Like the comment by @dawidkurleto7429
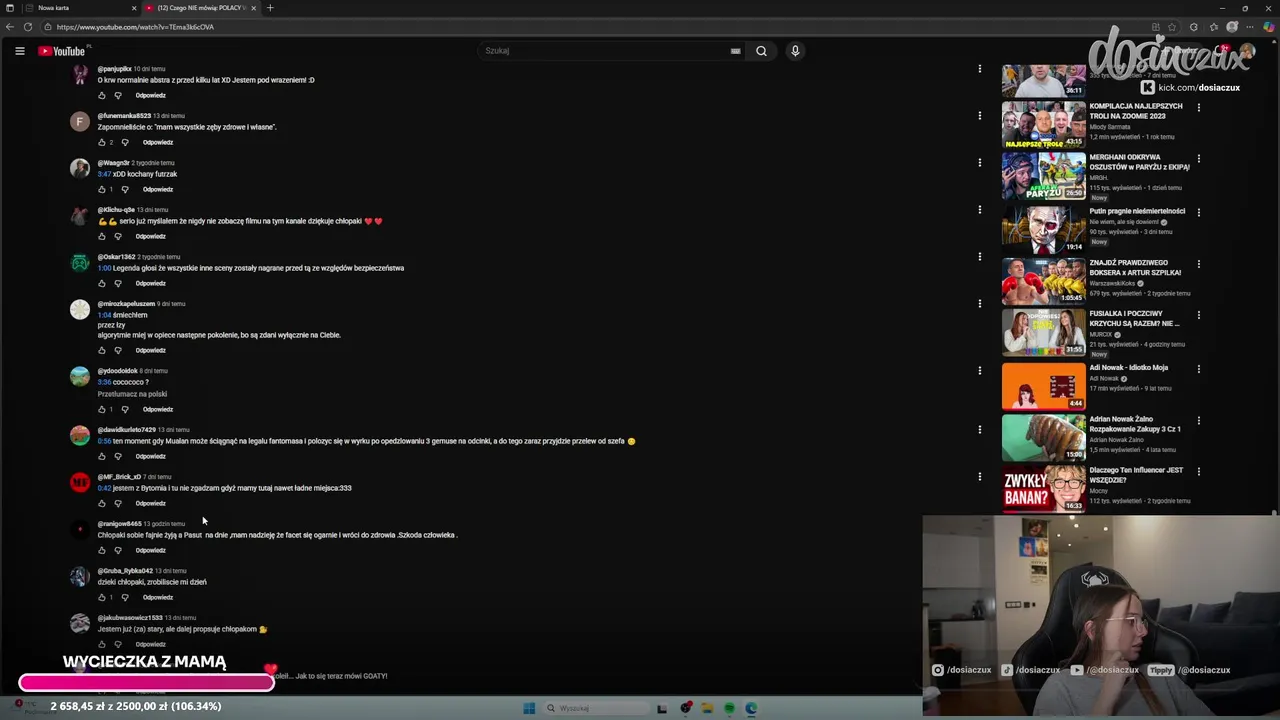1280x720 pixels. pyautogui.click(x=101, y=457)
